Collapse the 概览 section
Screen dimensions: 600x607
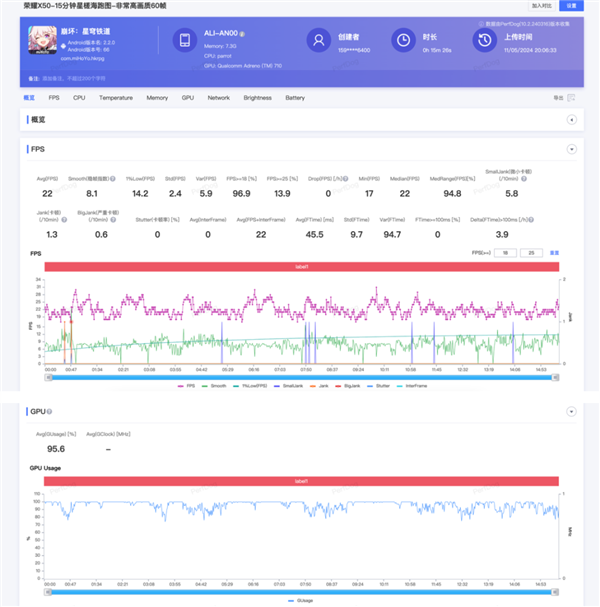571,119
